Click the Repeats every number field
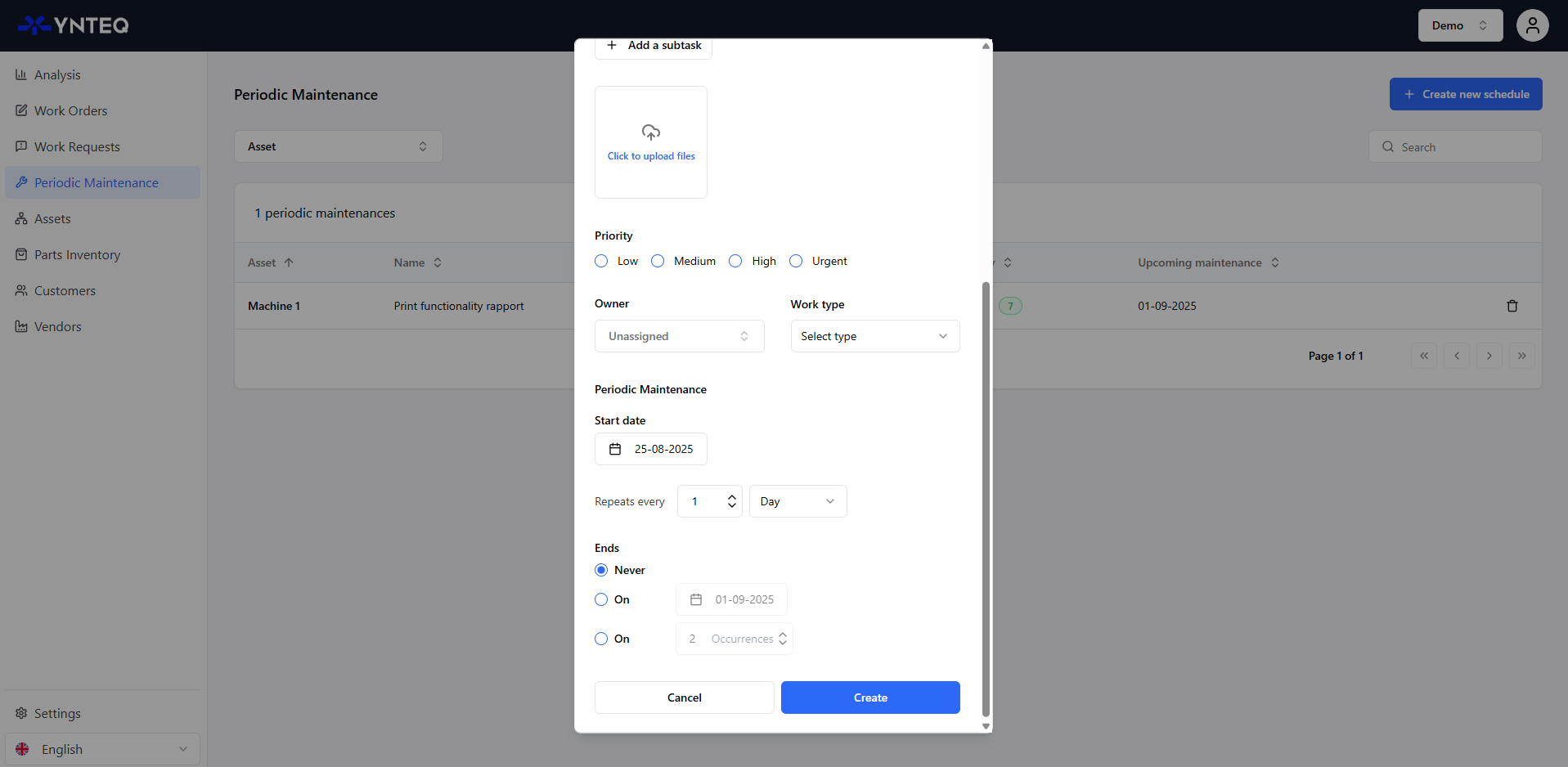 point(703,501)
